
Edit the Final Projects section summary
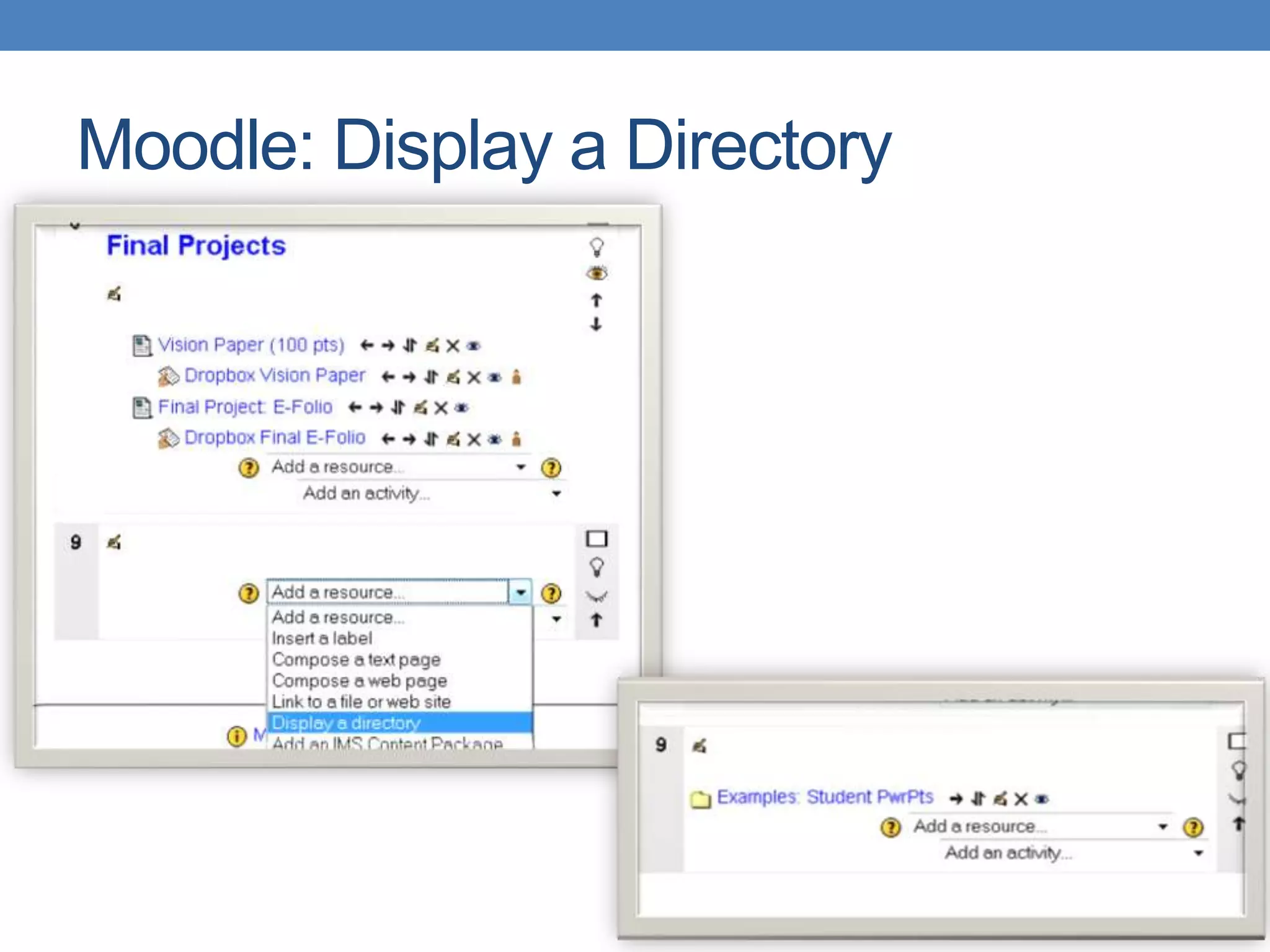pos(114,294)
